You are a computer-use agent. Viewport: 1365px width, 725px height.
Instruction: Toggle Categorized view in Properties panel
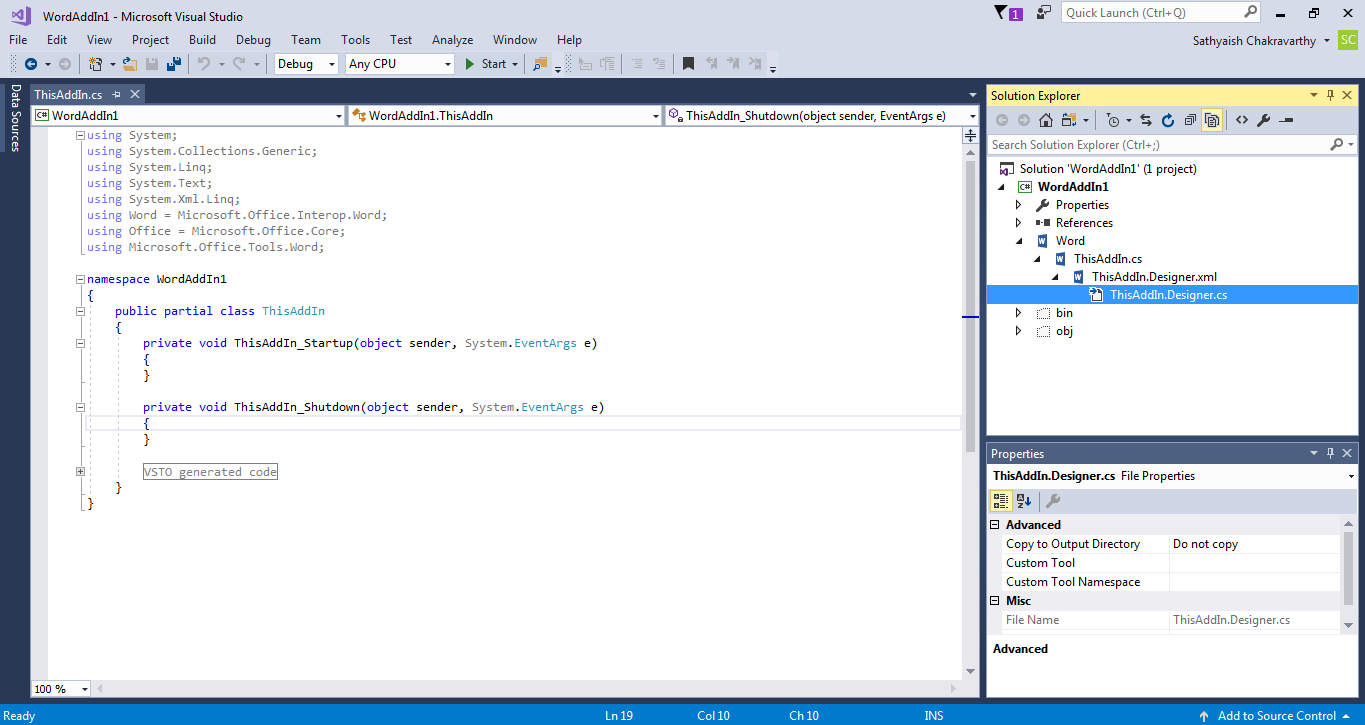[1001, 501]
